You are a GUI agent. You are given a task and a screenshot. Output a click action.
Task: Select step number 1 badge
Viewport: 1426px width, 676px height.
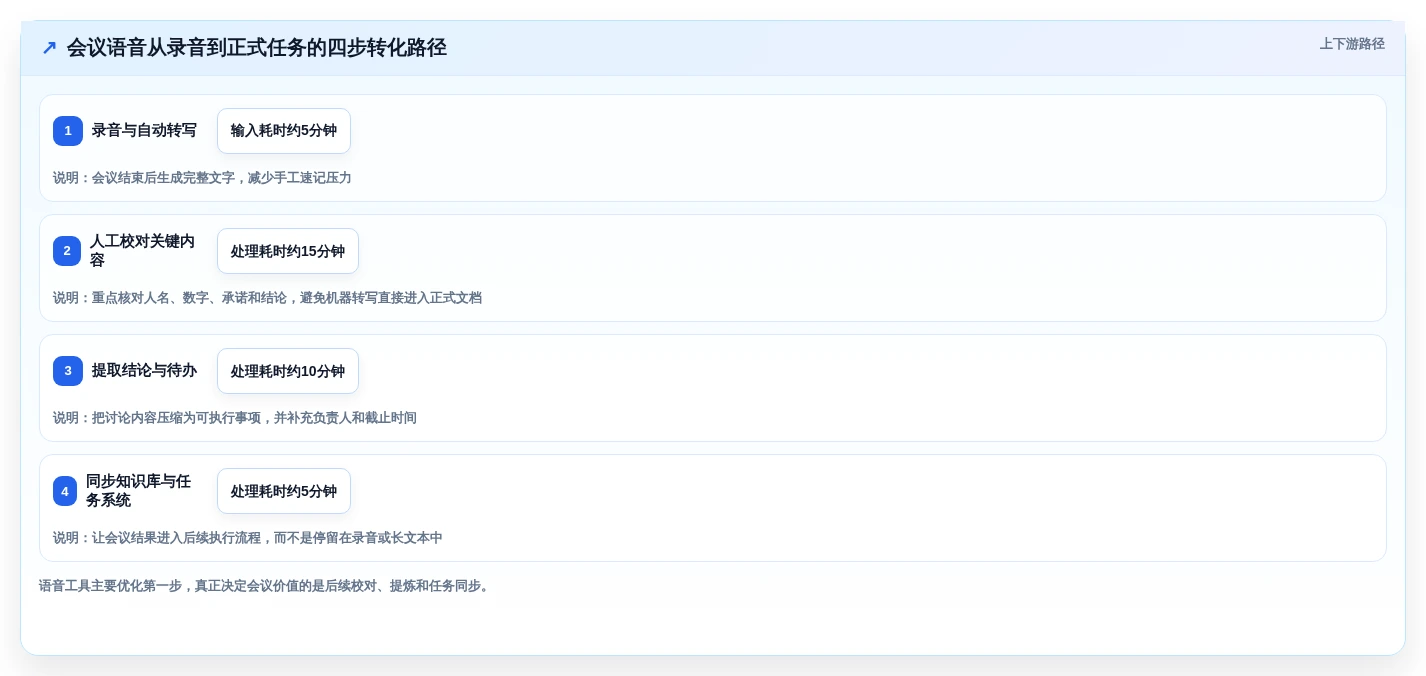tap(68, 131)
